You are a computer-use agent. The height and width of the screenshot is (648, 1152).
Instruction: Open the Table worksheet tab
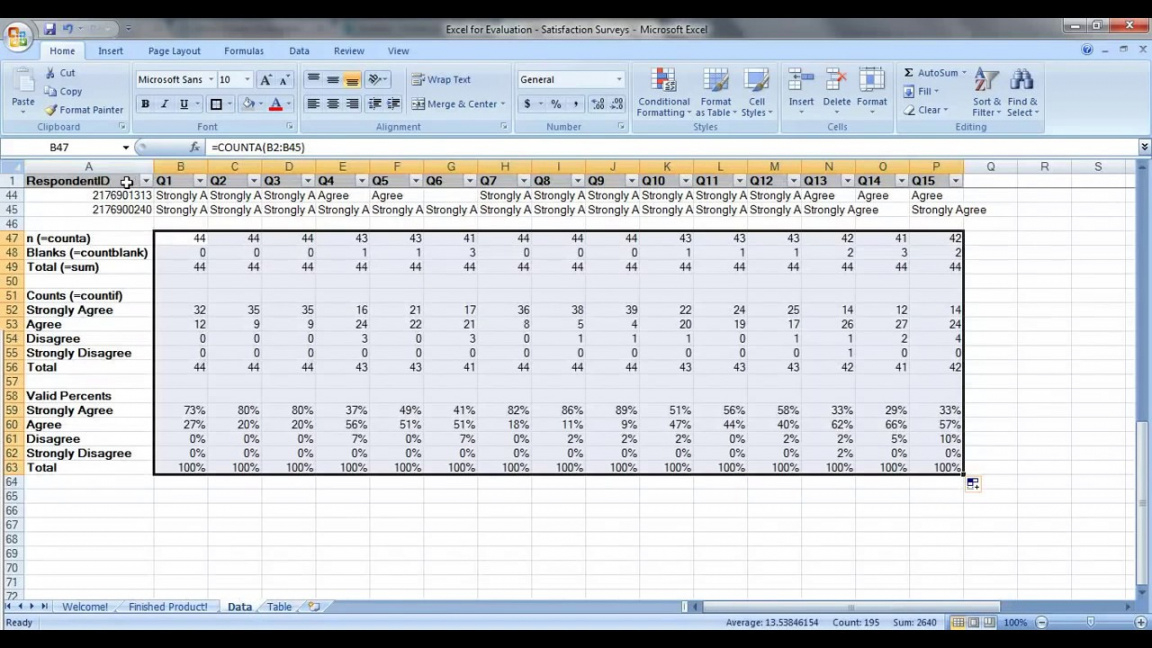(x=279, y=607)
